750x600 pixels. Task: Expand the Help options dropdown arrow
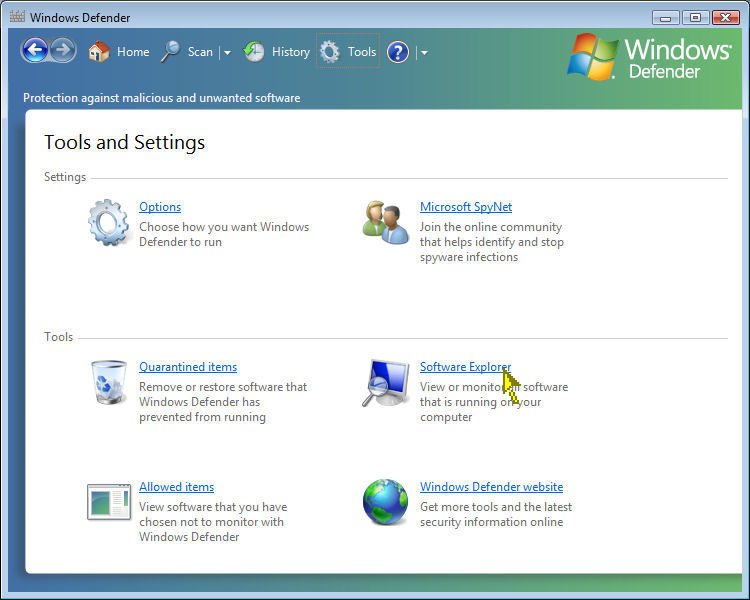tap(424, 53)
